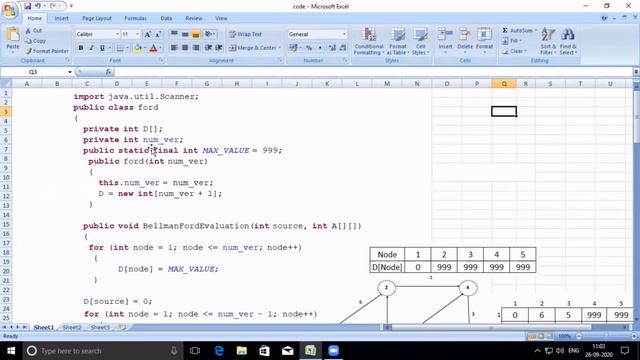This screenshot has width=640, height=360.
Task: Switch to the View tab
Action: tap(221, 18)
